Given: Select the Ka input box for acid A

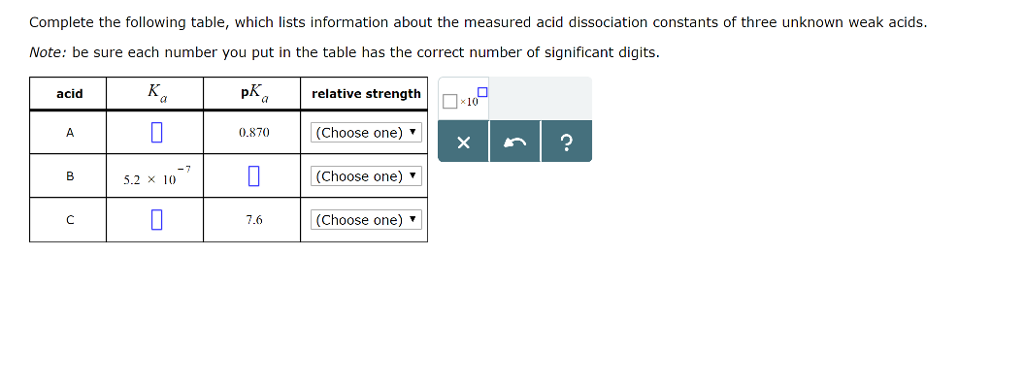Looking at the screenshot, I should pyautogui.click(x=155, y=133).
